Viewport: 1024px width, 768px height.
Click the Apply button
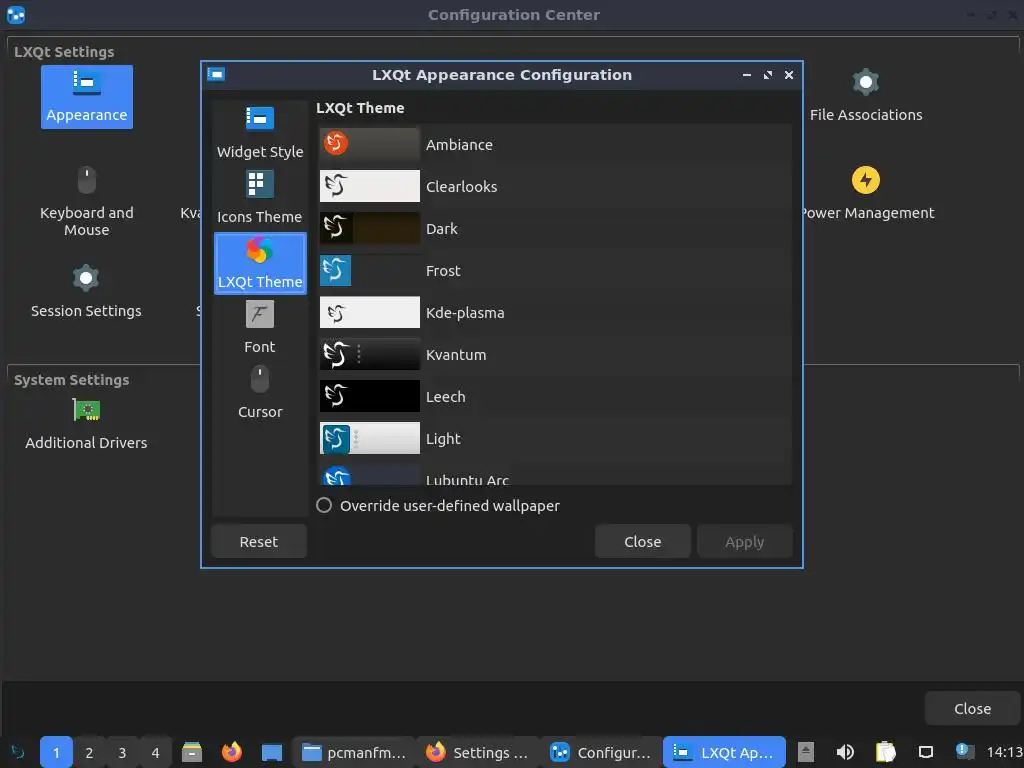point(744,541)
